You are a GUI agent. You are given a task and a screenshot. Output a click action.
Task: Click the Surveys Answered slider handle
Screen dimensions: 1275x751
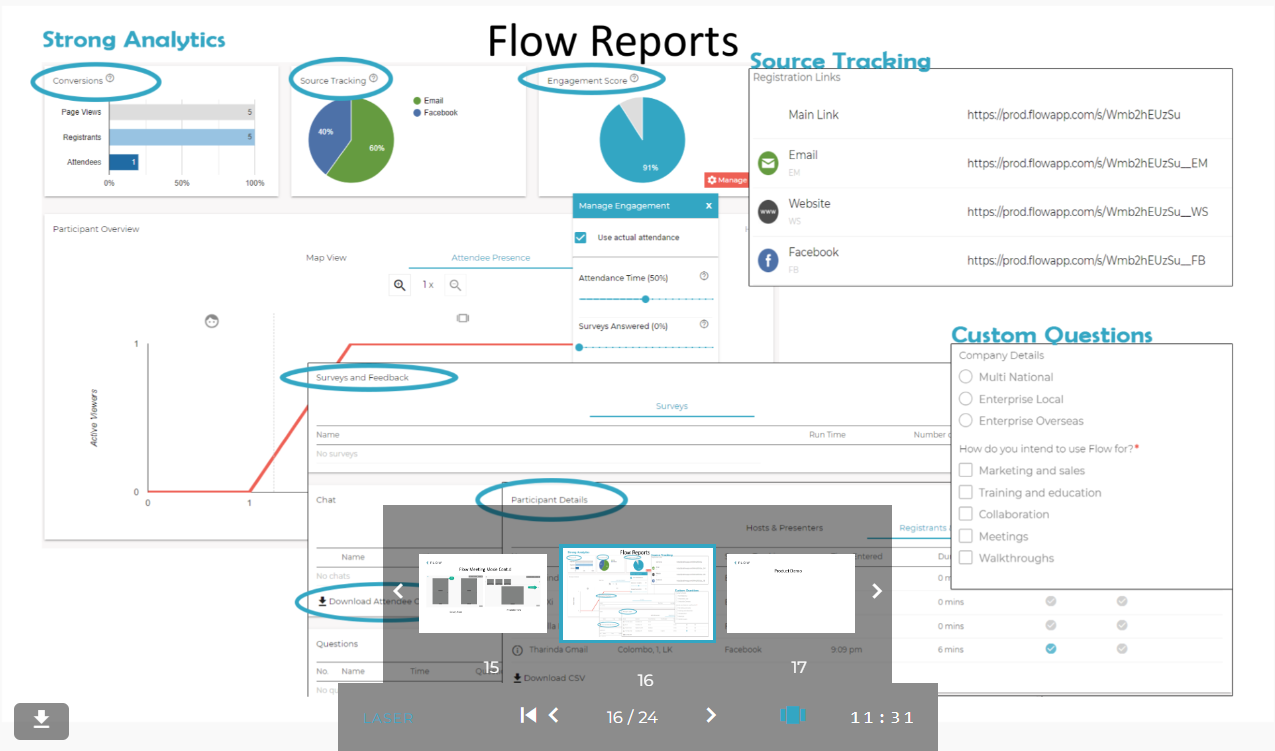579,347
